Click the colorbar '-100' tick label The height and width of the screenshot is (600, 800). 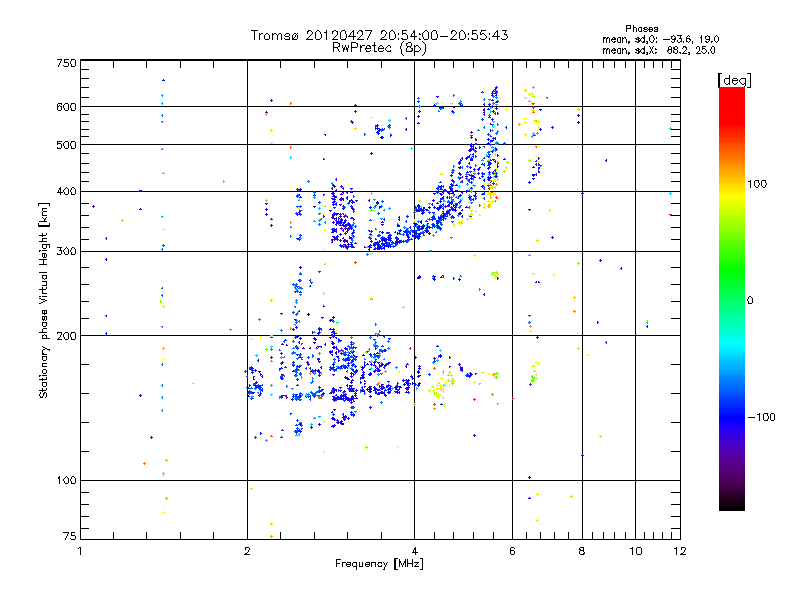point(762,417)
